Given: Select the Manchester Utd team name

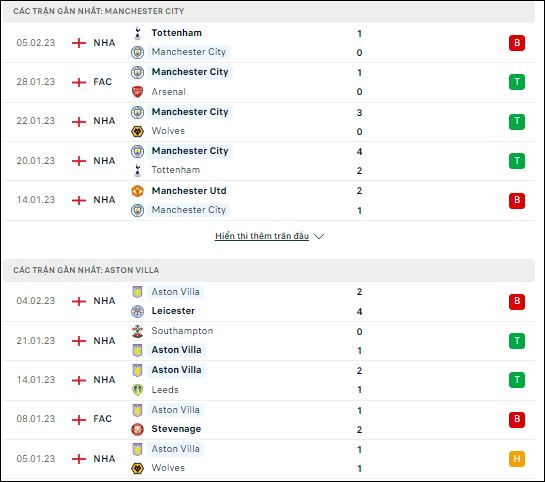Looking at the screenshot, I should [x=189, y=191].
